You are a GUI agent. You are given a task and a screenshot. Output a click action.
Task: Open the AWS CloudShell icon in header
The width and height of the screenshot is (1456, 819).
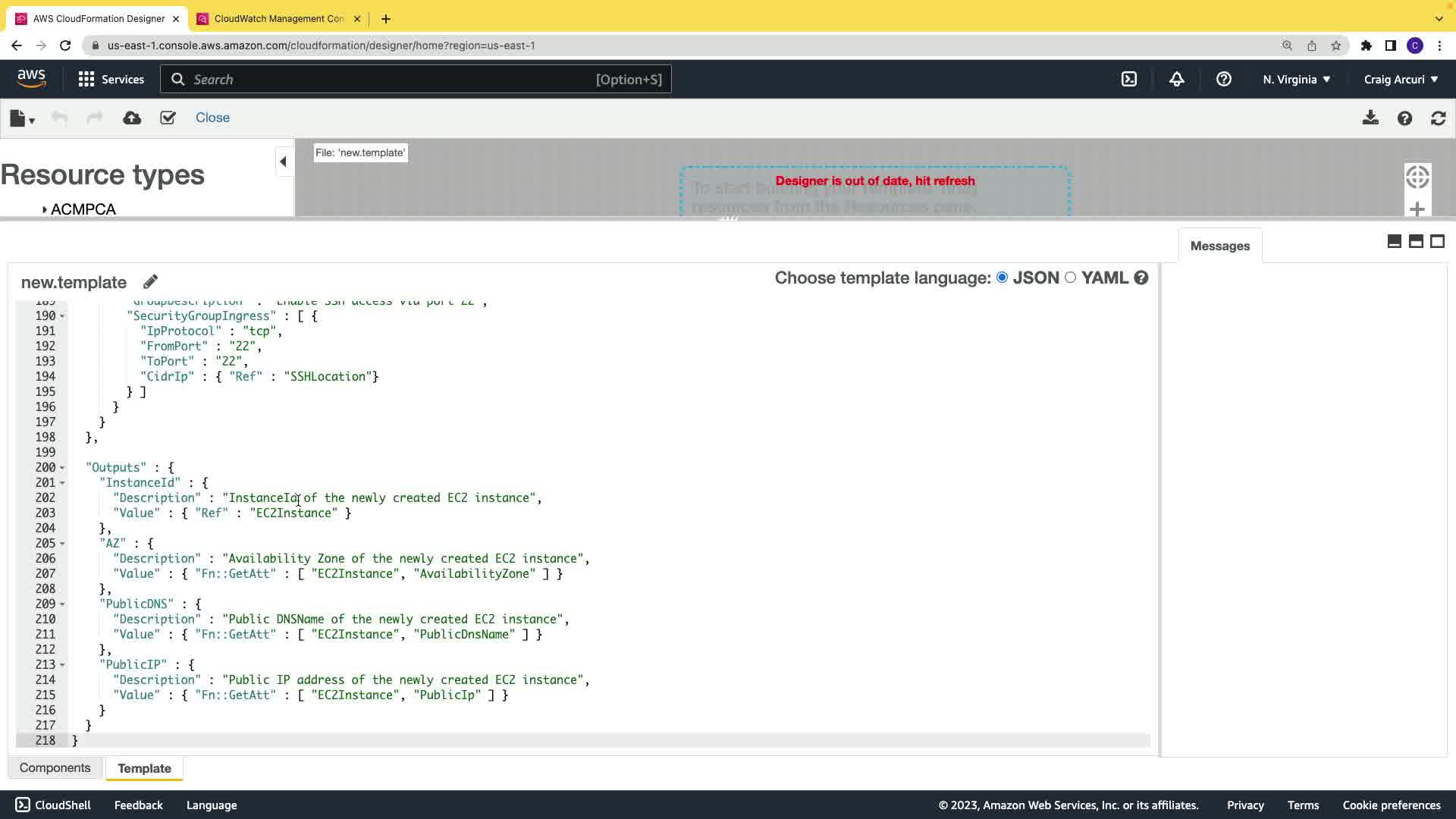pyautogui.click(x=1129, y=79)
